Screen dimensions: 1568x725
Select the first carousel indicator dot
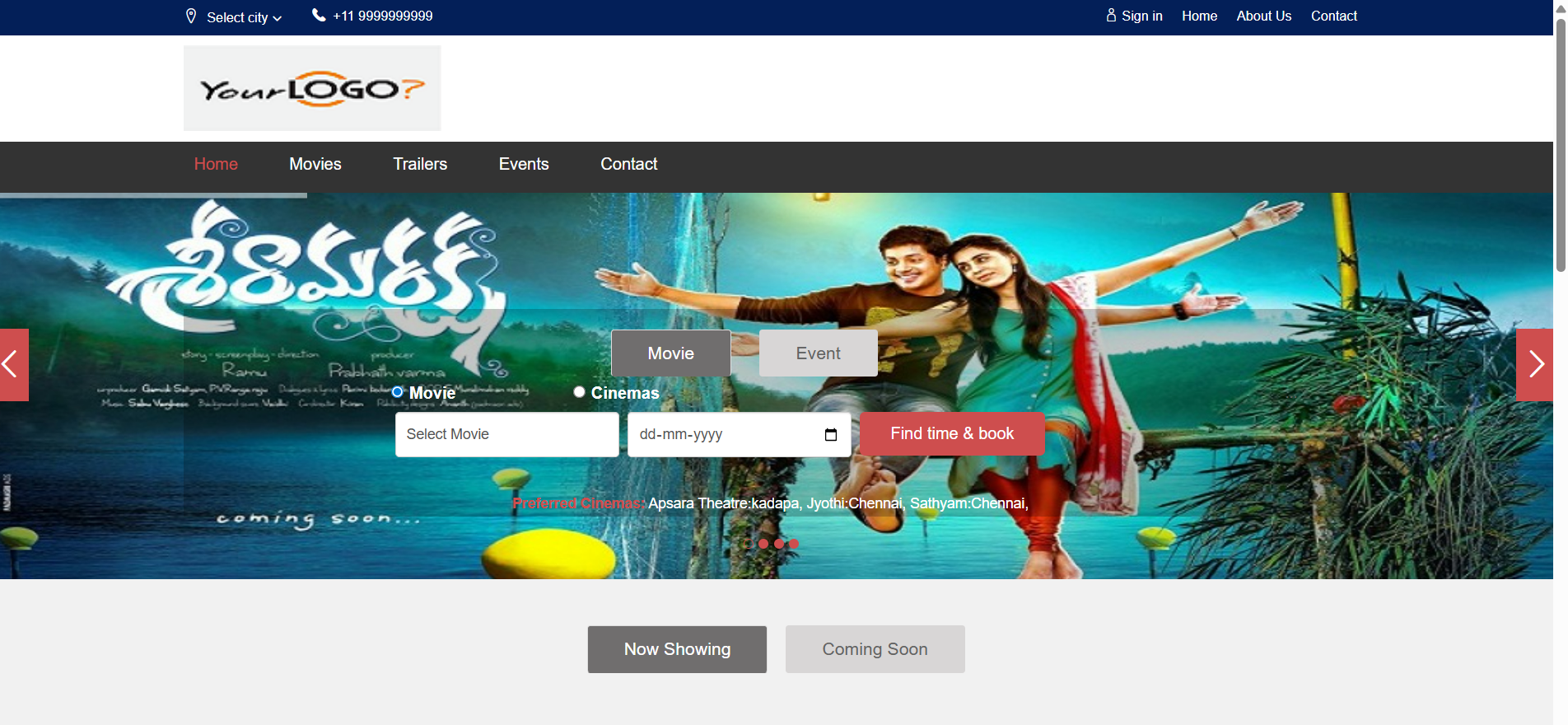tap(749, 544)
